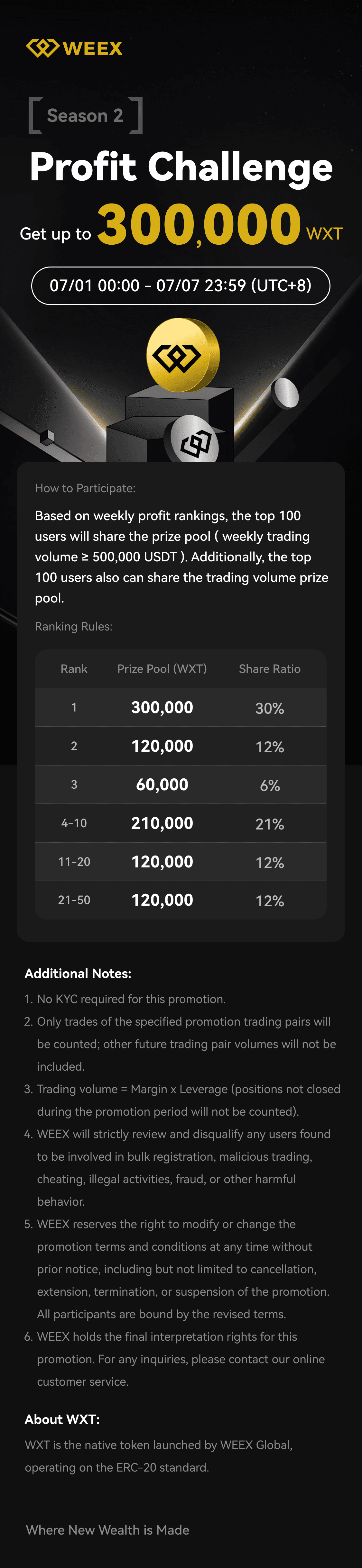The height and width of the screenshot is (1568, 362).
Task: Click the date range pill 07/01 – 07/07
Action: (181, 286)
